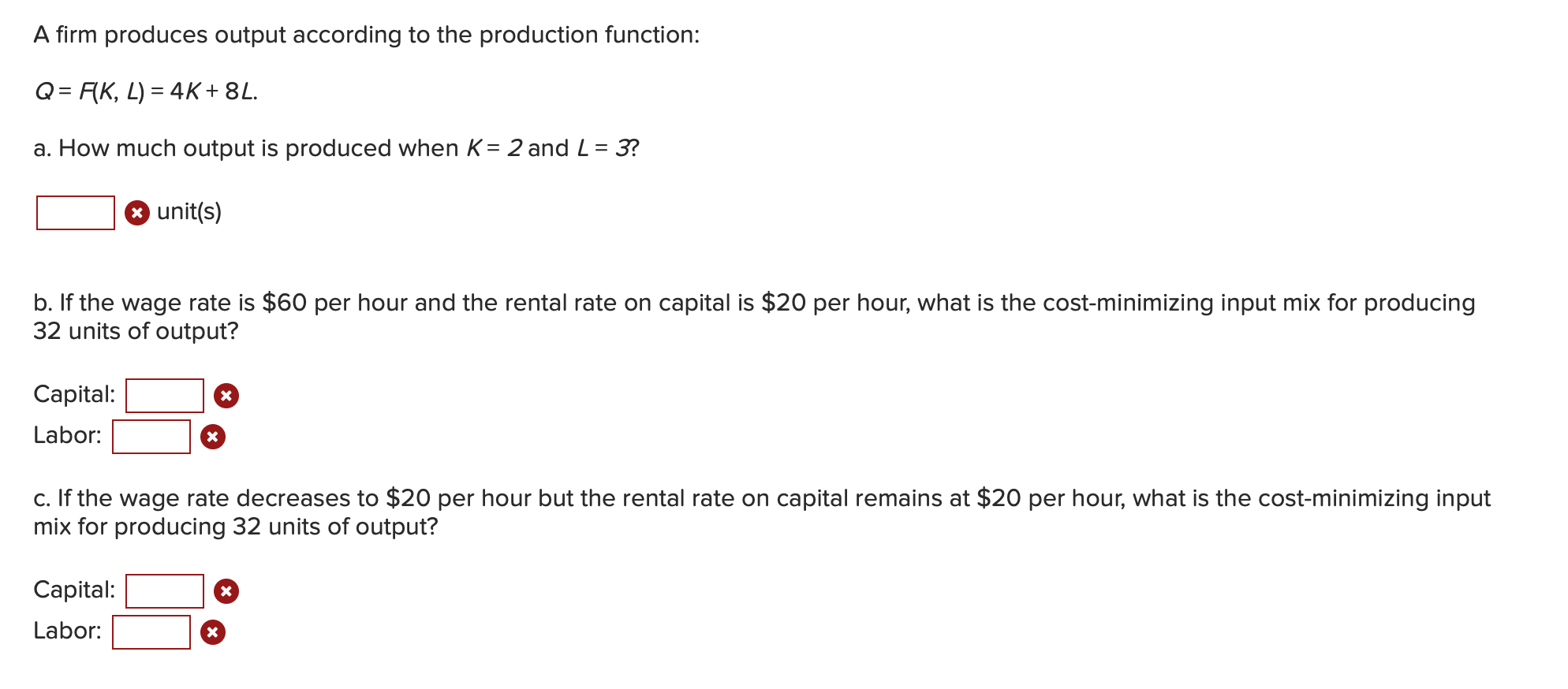1568x689 pixels.
Task: Click the Labor: label in part c
Action: [x=68, y=631]
